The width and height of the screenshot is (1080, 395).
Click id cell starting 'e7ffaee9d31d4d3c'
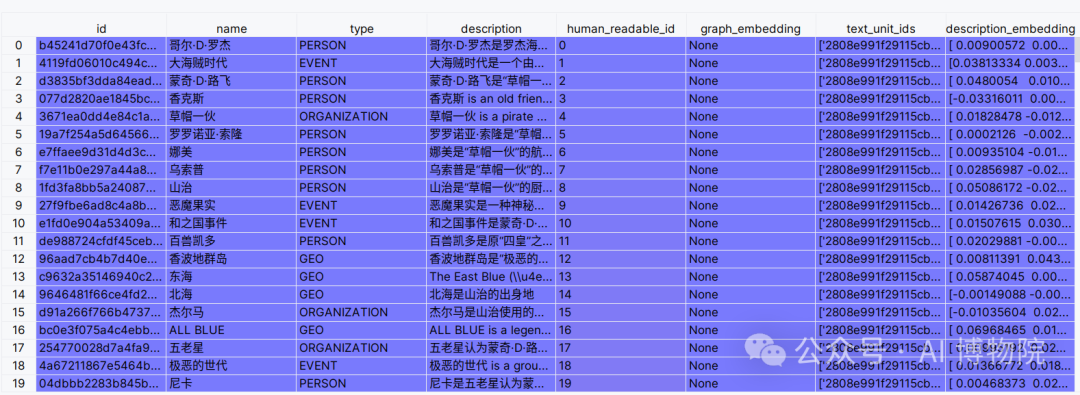[101, 151]
